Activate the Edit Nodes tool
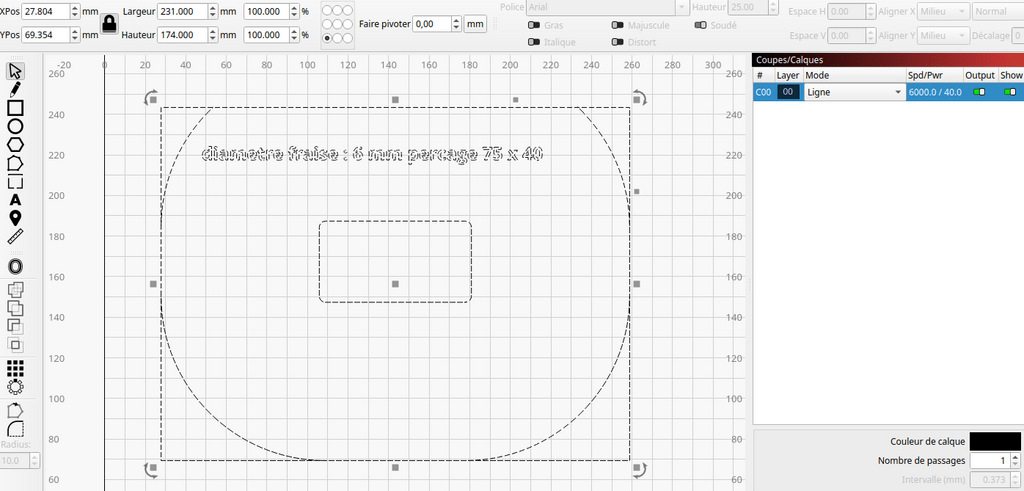This screenshot has width=1024, height=491. pos(16,163)
